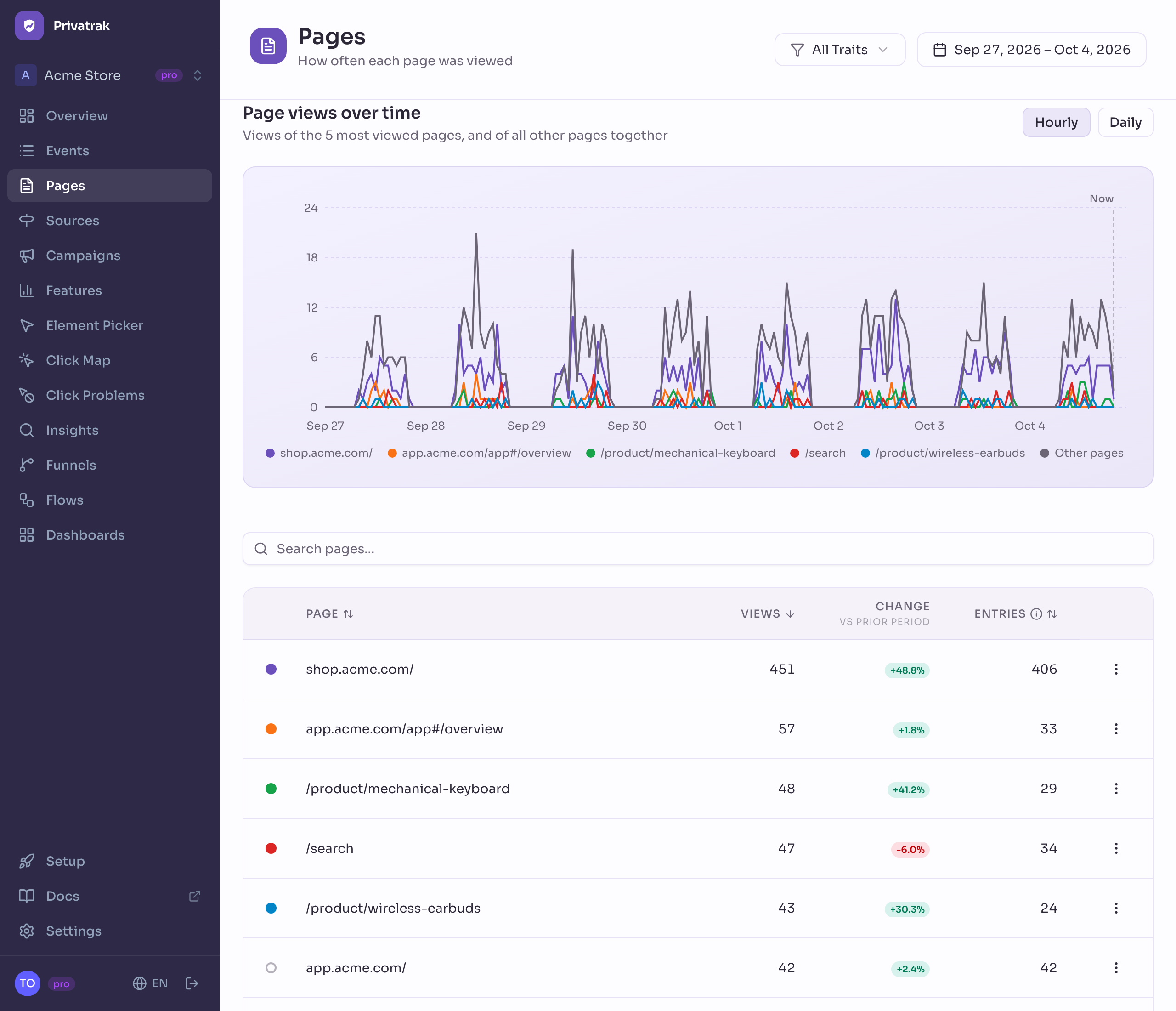Toggle shop.acme.com/ series in chart legend
Image resolution: width=1176 pixels, height=1011 pixels.
(x=319, y=453)
